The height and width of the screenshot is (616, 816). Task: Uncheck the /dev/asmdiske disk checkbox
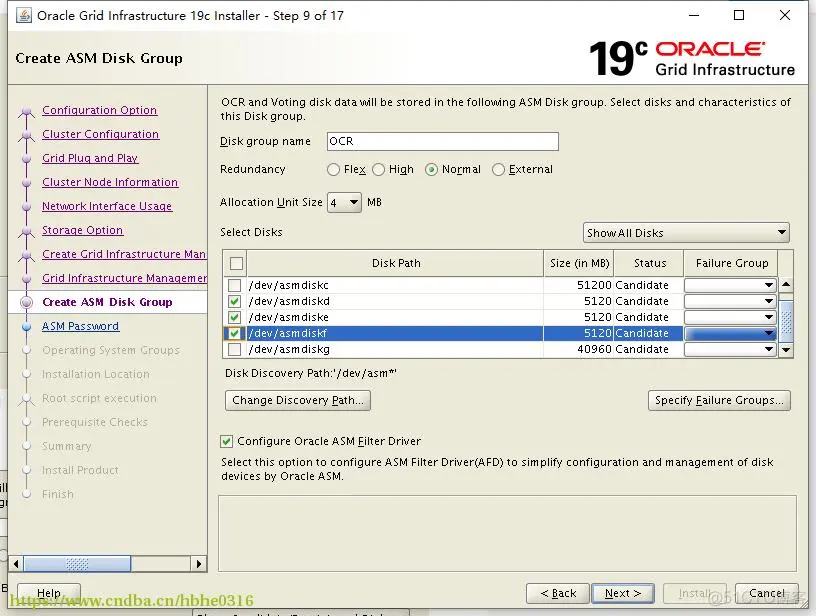click(x=235, y=317)
